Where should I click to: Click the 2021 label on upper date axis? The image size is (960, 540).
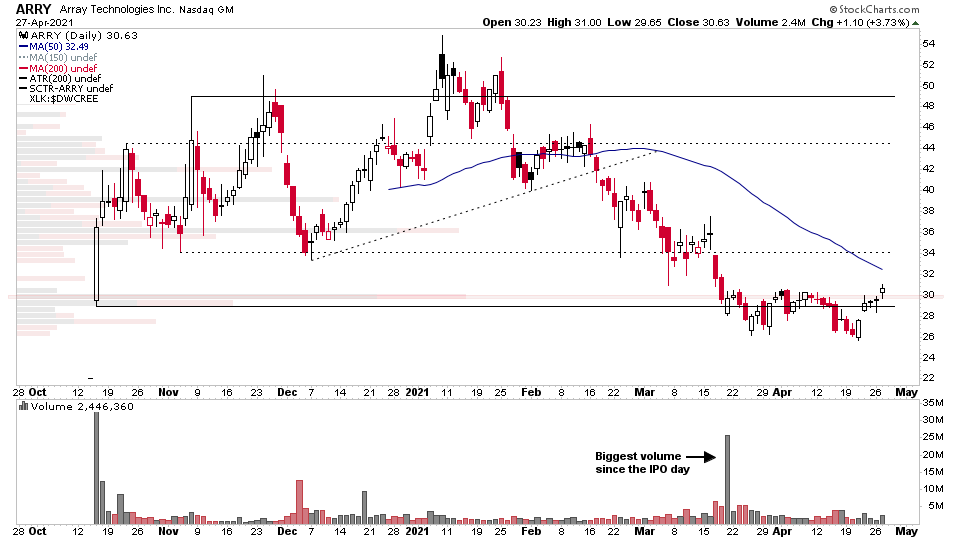click(x=417, y=392)
